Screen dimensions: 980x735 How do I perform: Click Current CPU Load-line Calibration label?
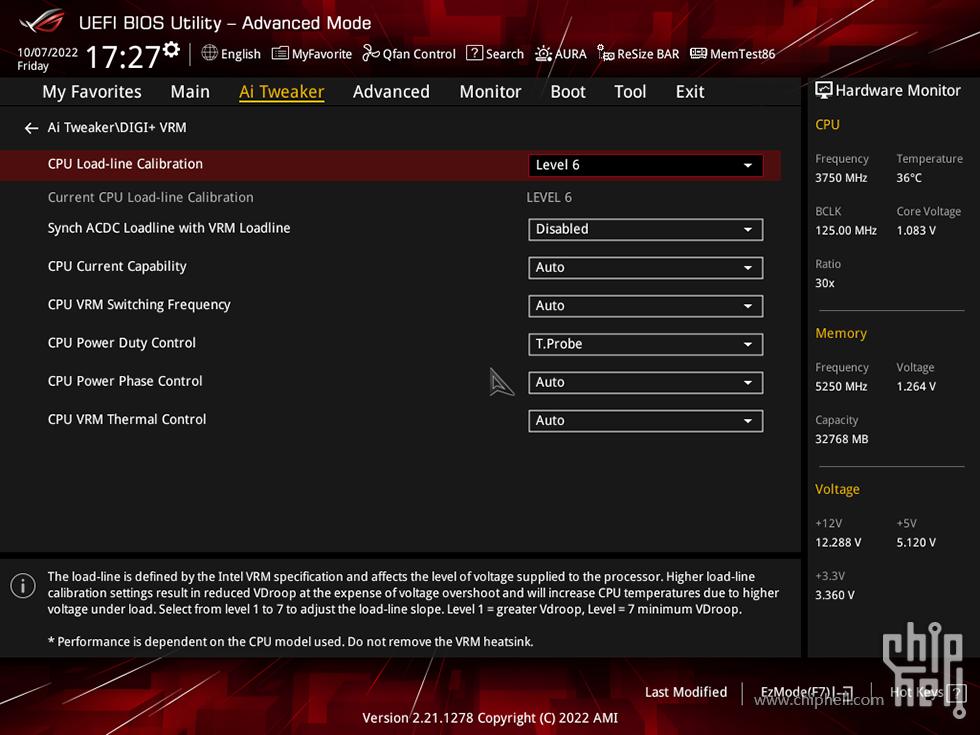(151, 198)
